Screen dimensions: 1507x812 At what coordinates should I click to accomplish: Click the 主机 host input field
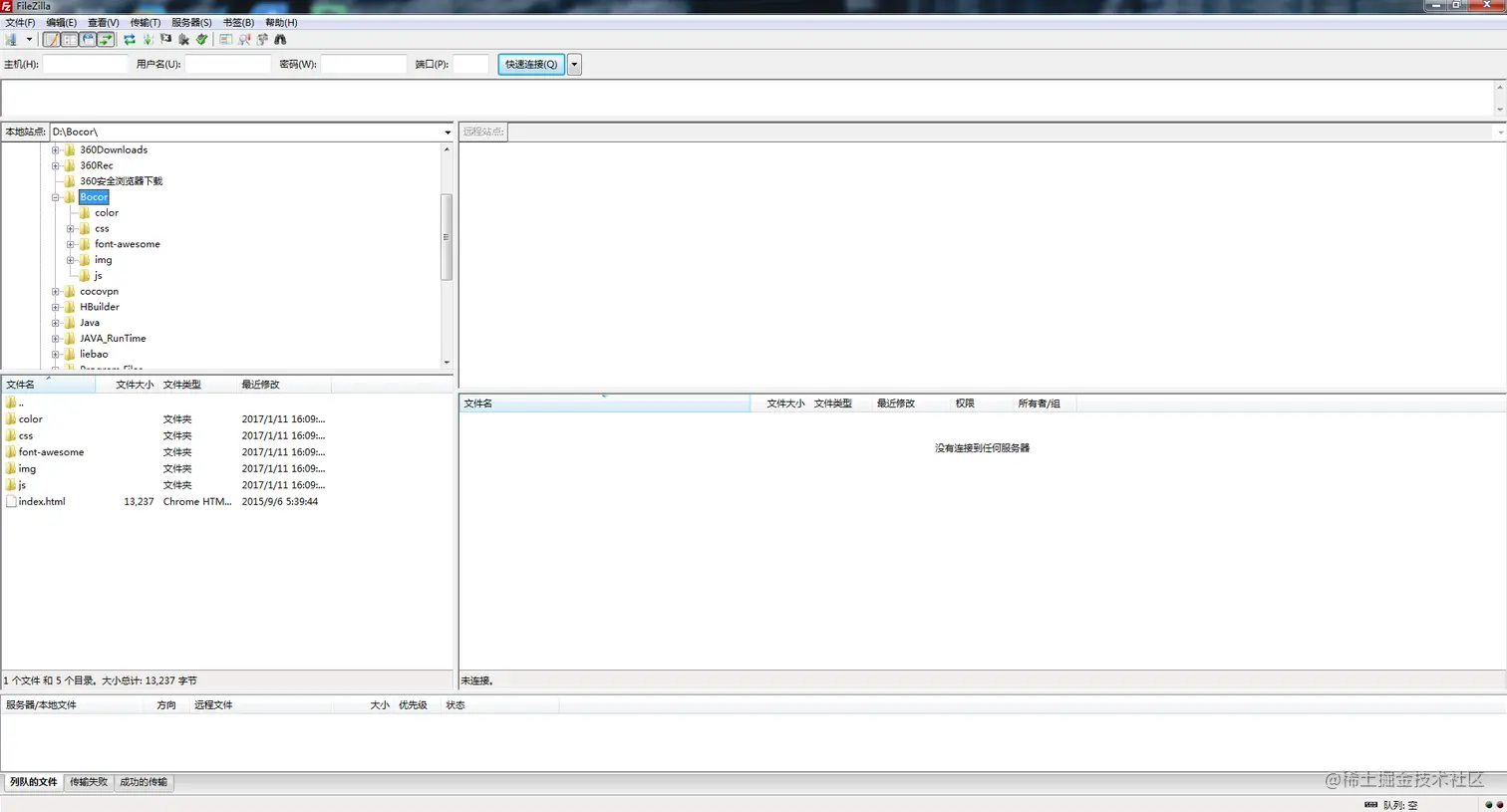click(x=86, y=64)
